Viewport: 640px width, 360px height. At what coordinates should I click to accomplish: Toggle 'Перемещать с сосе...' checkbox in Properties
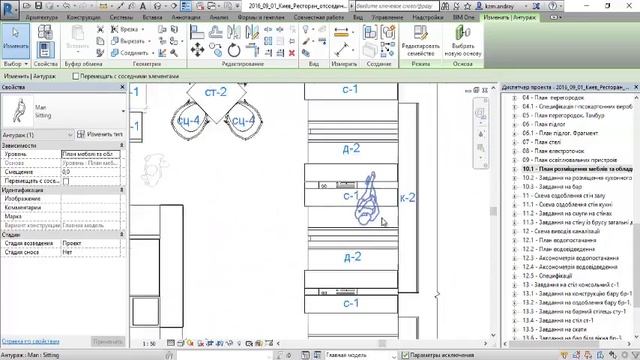coord(66,181)
